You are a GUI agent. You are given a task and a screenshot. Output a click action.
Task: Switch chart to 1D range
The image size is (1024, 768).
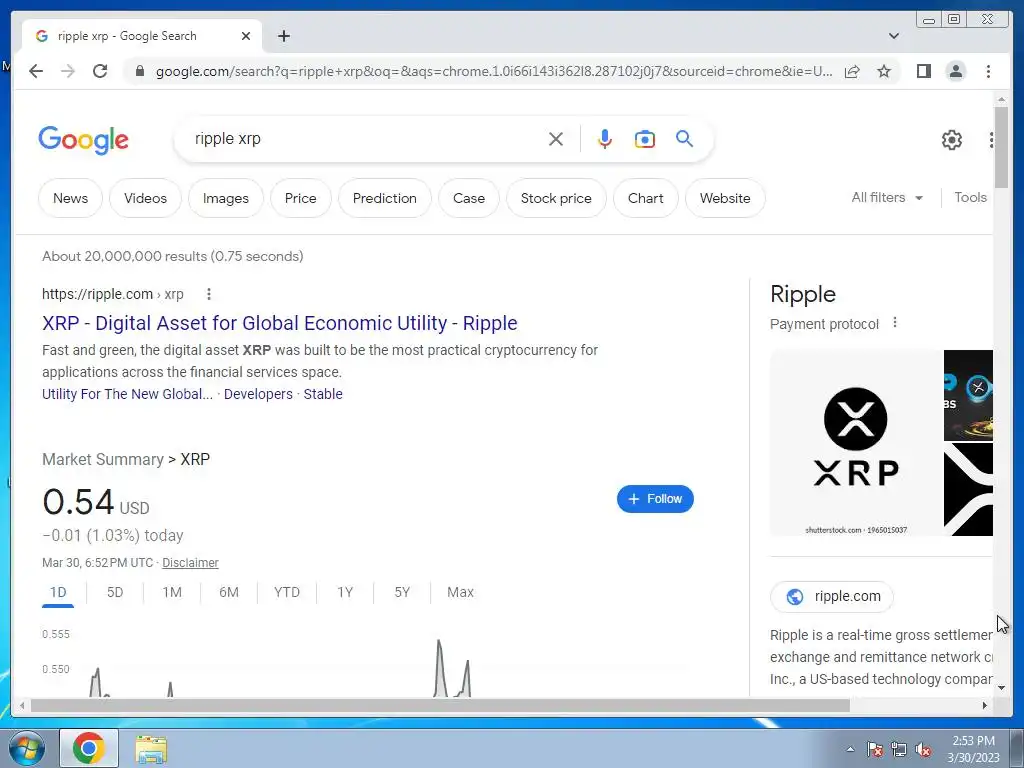tap(58, 592)
